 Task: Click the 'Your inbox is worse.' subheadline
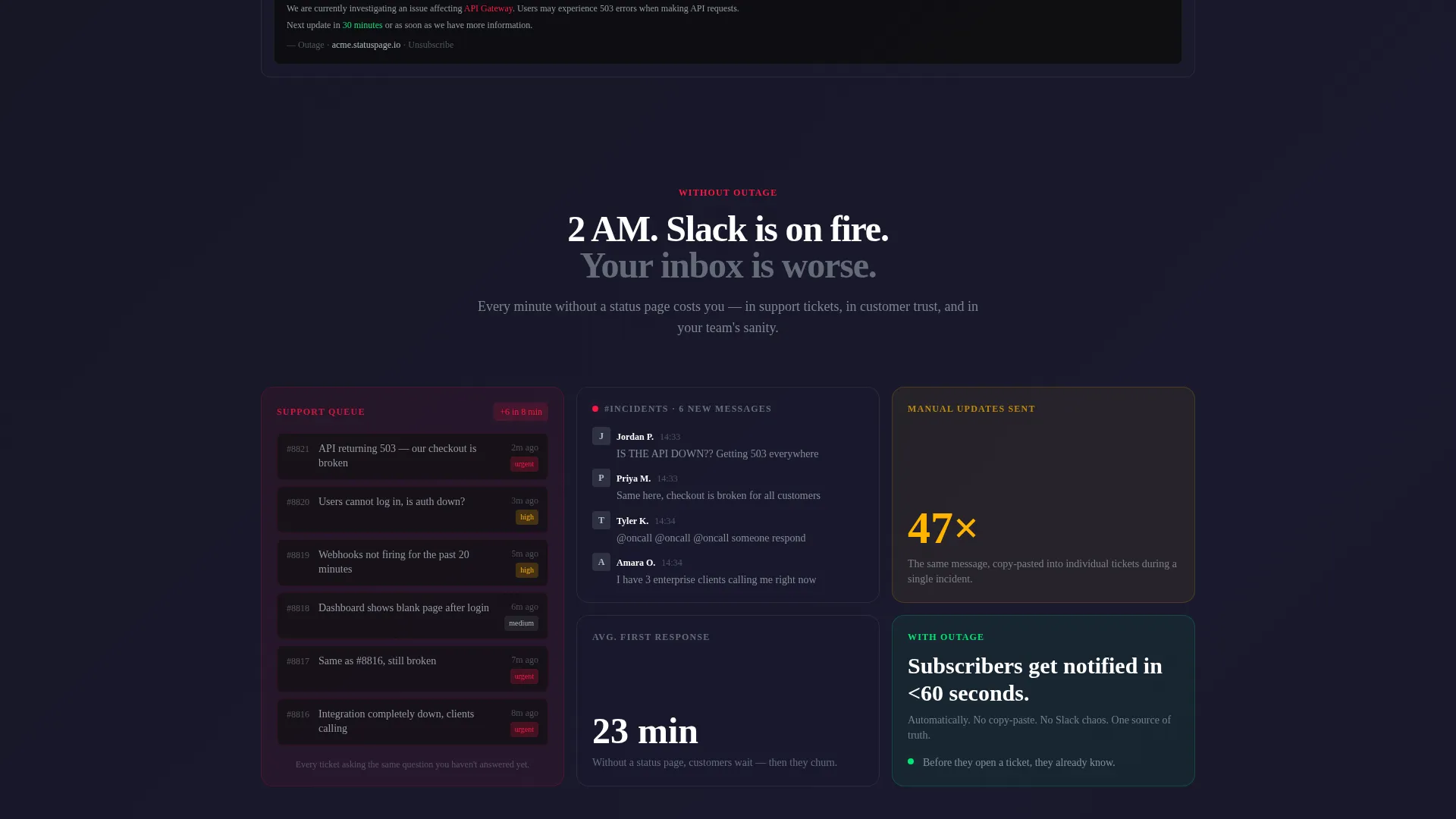[x=728, y=265]
